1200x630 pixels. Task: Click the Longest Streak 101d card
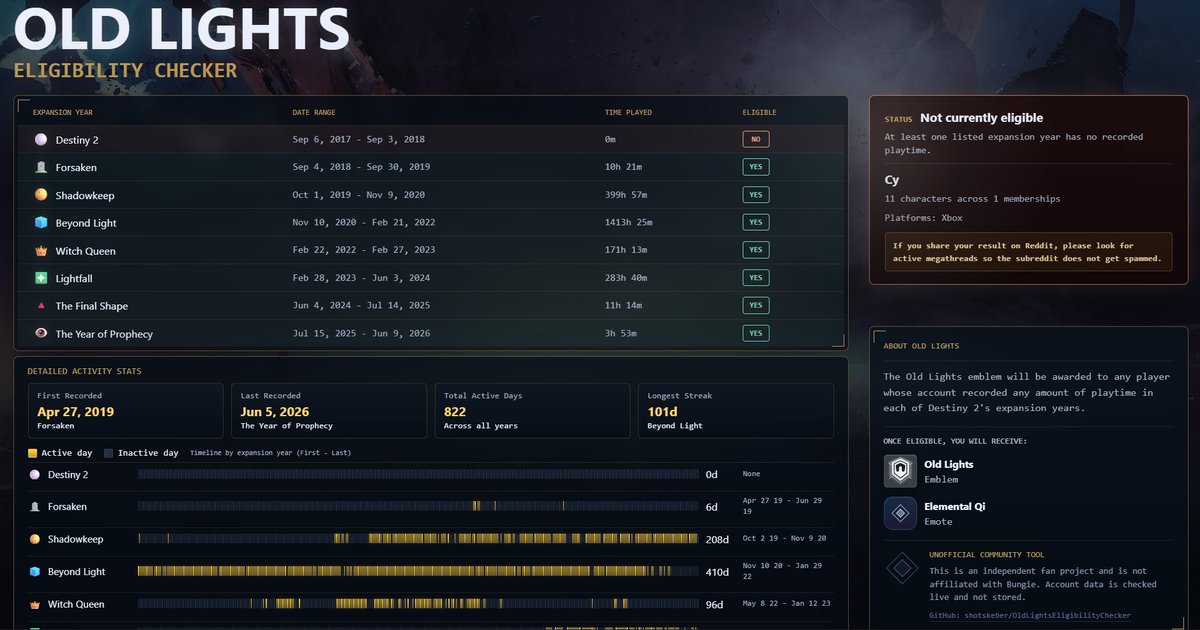[736, 410]
